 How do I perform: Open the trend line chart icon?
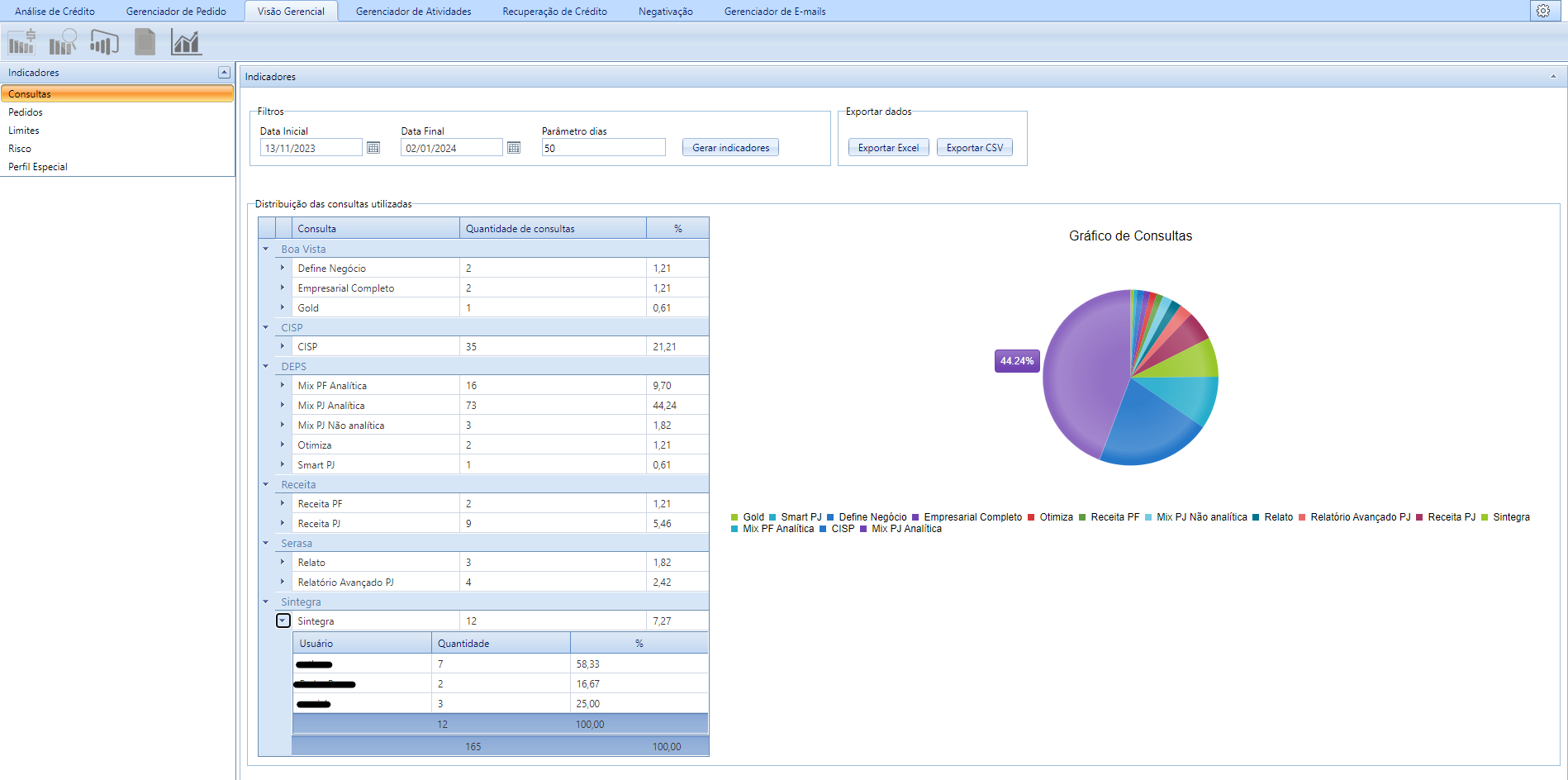click(186, 41)
